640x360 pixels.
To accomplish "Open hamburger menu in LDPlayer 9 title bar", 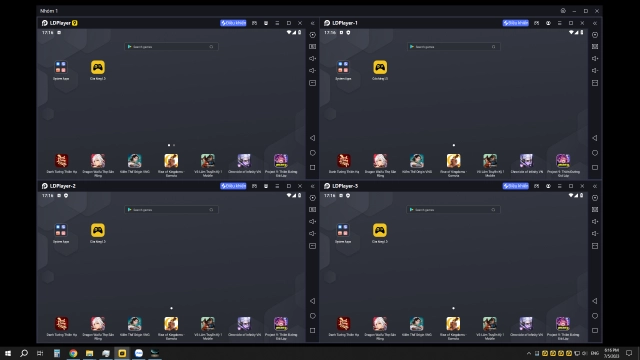I will click(277, 23).
